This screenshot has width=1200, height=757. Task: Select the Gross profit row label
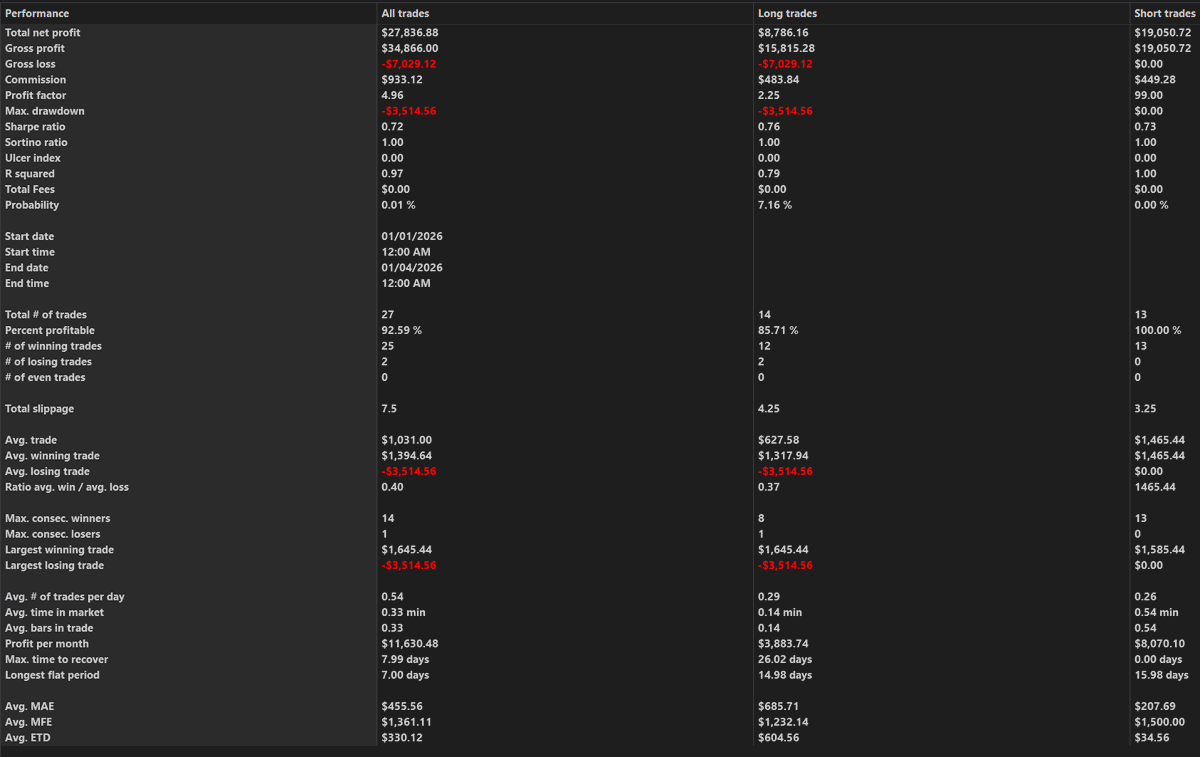click(x=35, y=48)
